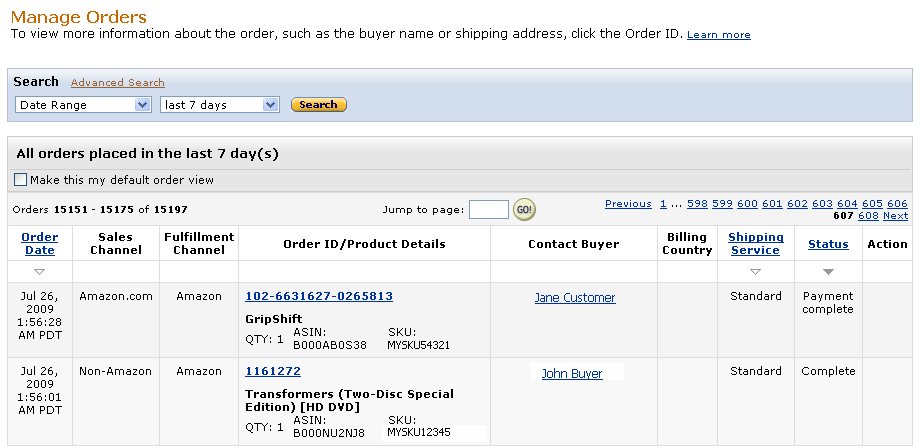The height and width of the screenshot is (448, 920).
Task: Contact buyer John Buyer
Action: (x=572, y=374)
